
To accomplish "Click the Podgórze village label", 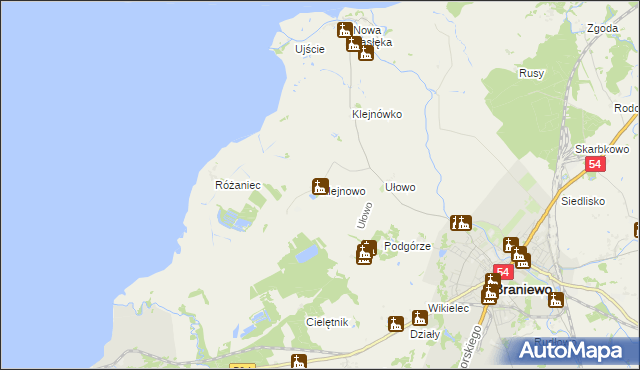I will click(x=407, y=246).
